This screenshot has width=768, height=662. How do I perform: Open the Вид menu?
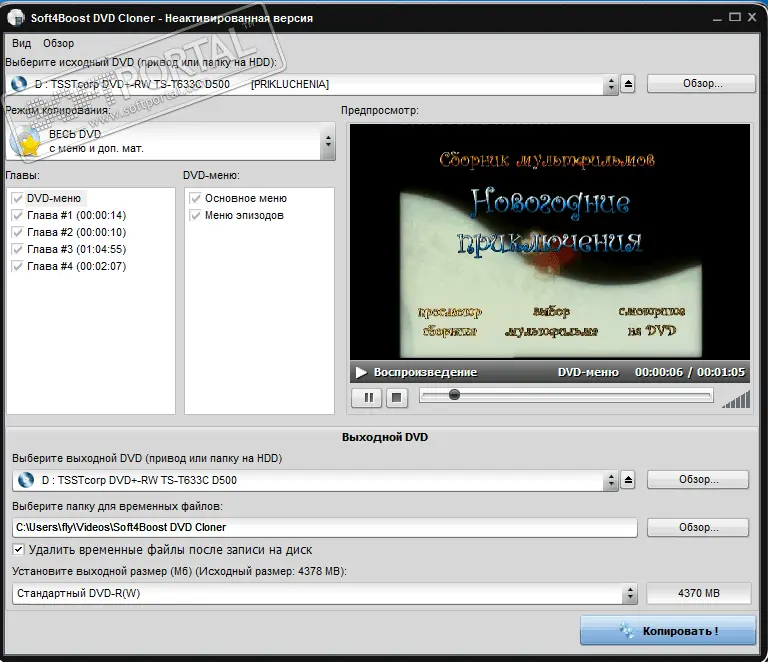point(21,43)
